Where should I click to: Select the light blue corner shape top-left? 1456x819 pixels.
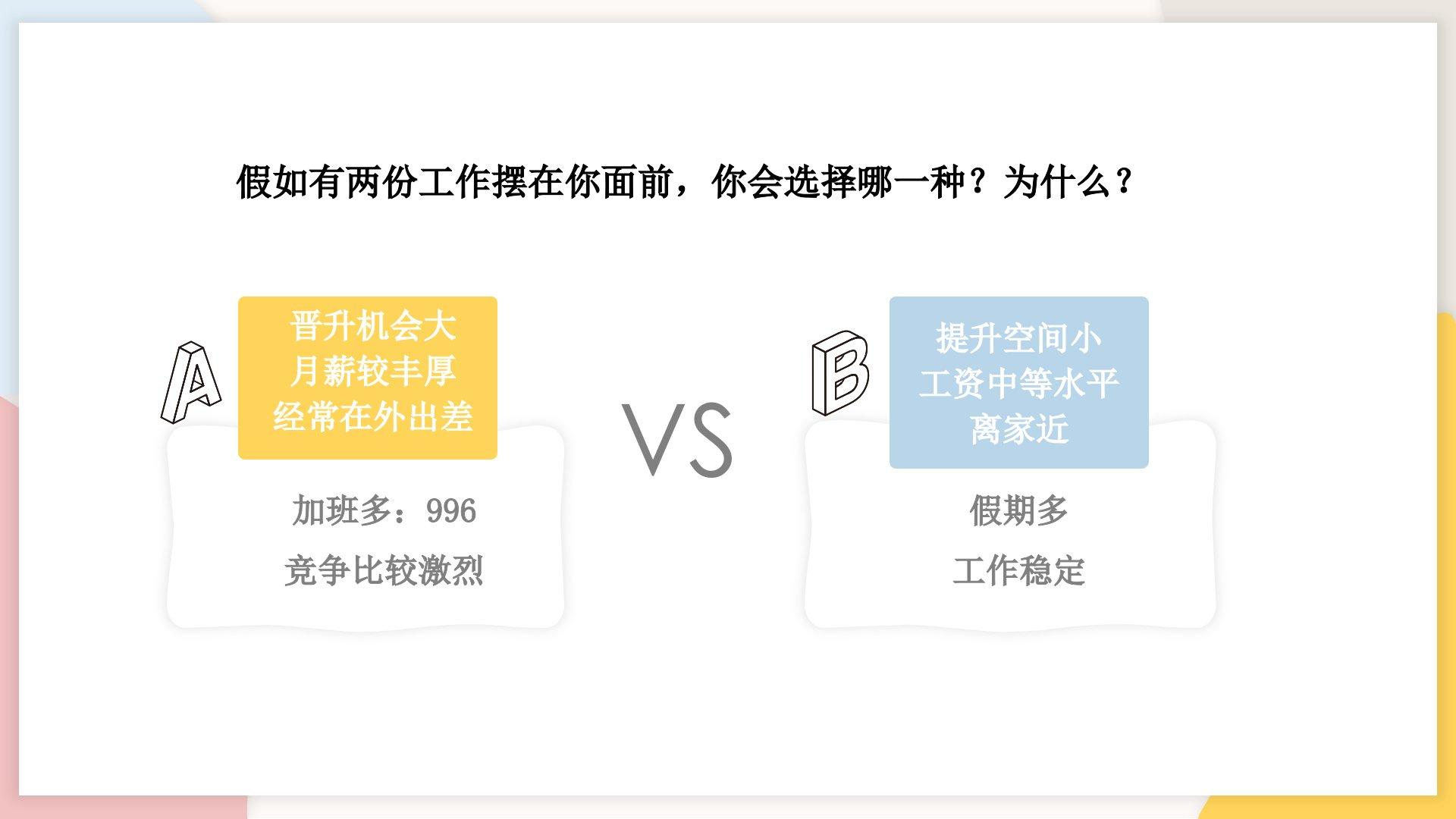point(9,152)
